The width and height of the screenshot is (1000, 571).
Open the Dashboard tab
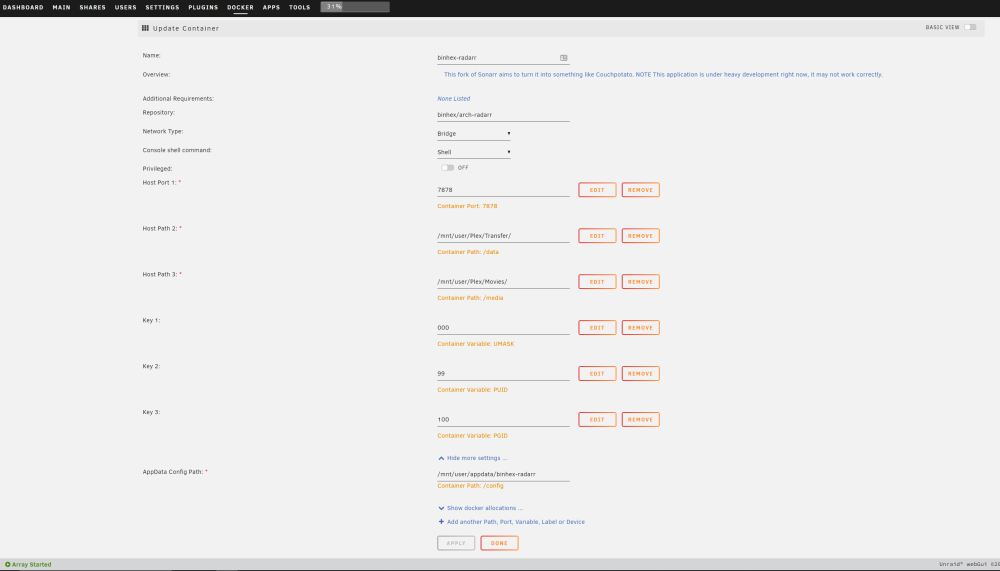click(x=23, y=8)
